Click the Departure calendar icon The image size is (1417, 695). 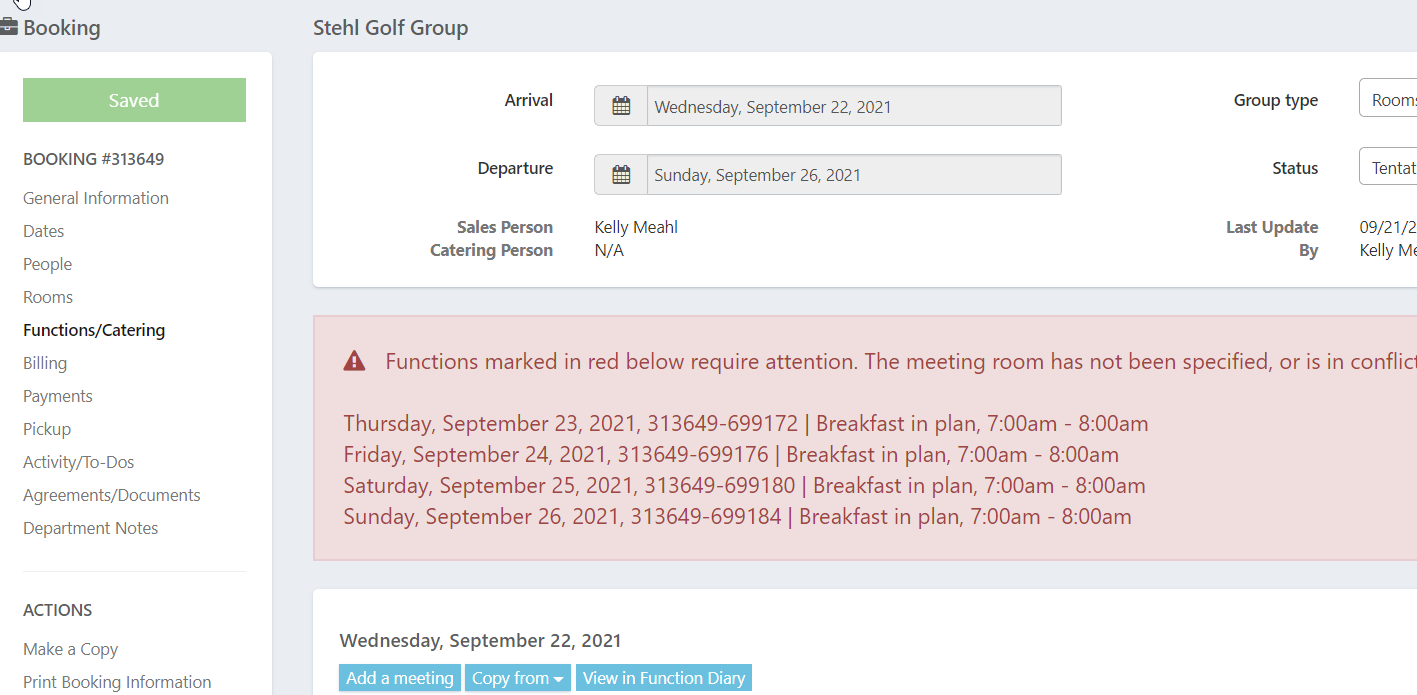[621, 175]
